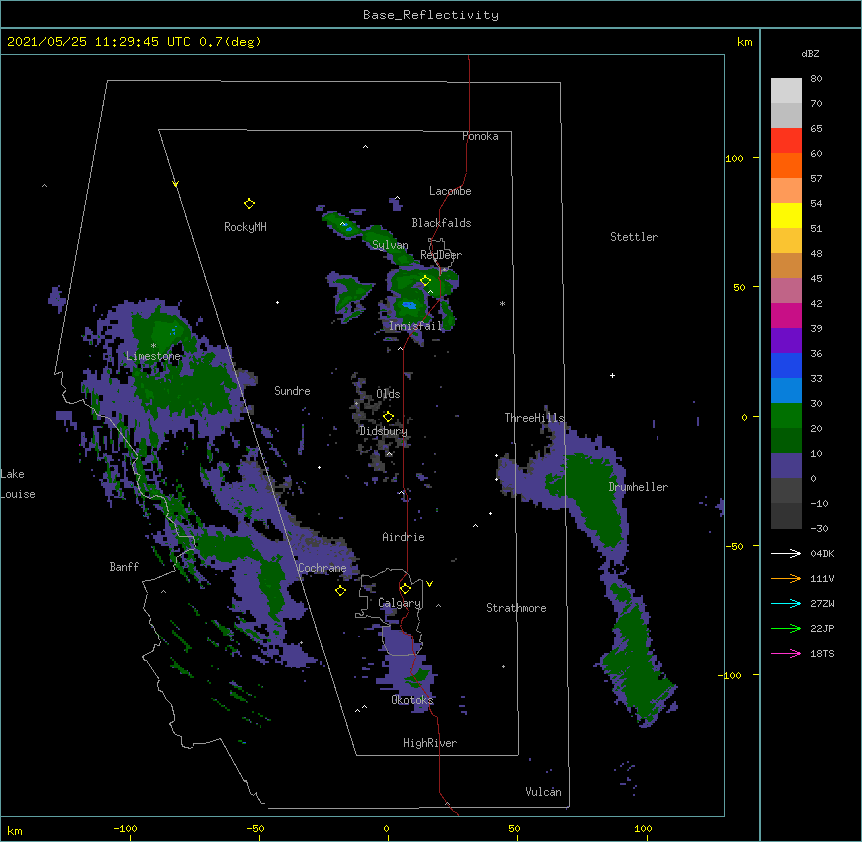Select the Stettler label
Image resolution: width=862 pixels, height=842 pixels.
(x=634, y=237)
